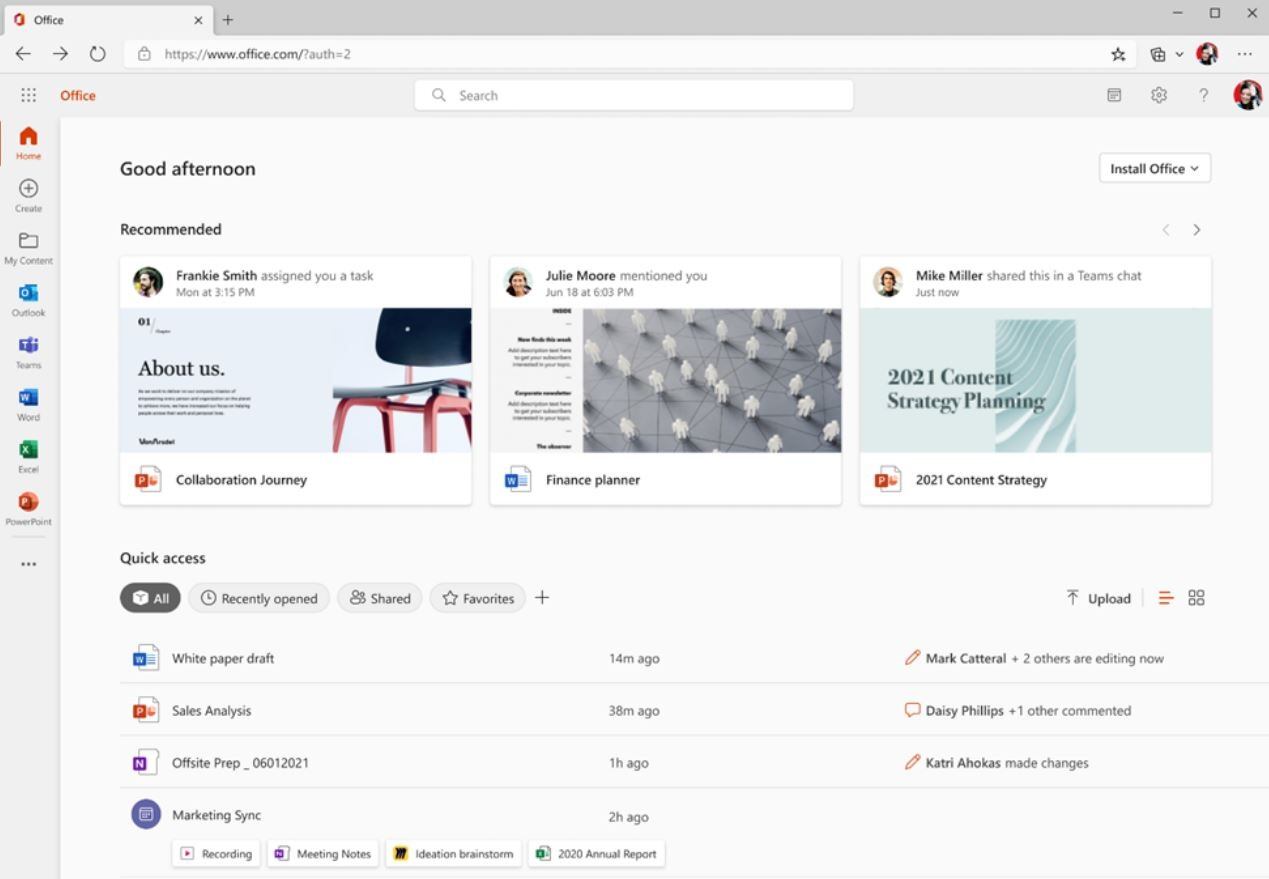The height and width of the screenshot is (879, 1269).
Task: Switch to grid view layout
Action: [1196, 598]
